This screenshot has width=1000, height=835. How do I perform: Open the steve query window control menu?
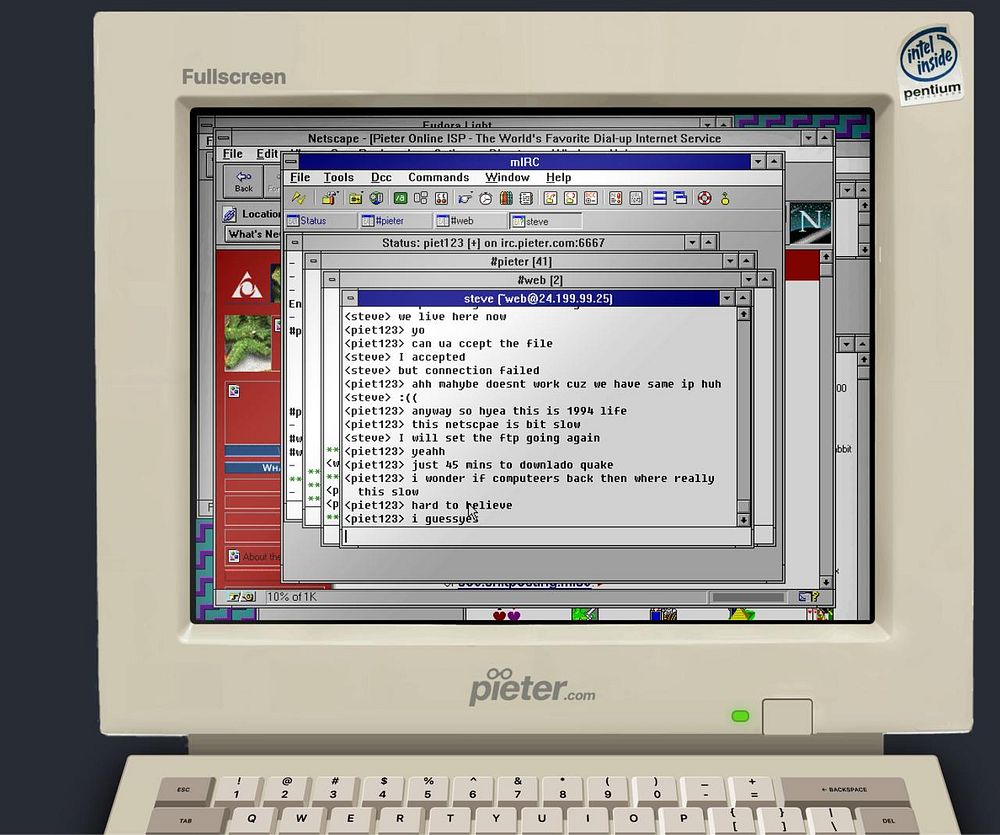coord(350,298)
